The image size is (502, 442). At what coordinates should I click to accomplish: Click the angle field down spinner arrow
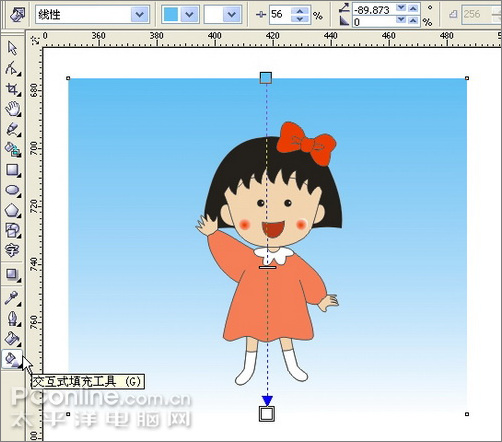tap(402, 8)
